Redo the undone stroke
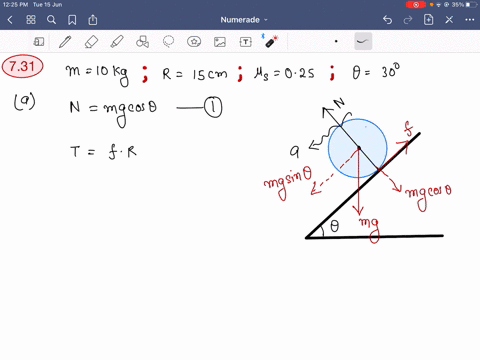This screenshot has height=360, width=480. pyautogui.click(x=408, y=20)
